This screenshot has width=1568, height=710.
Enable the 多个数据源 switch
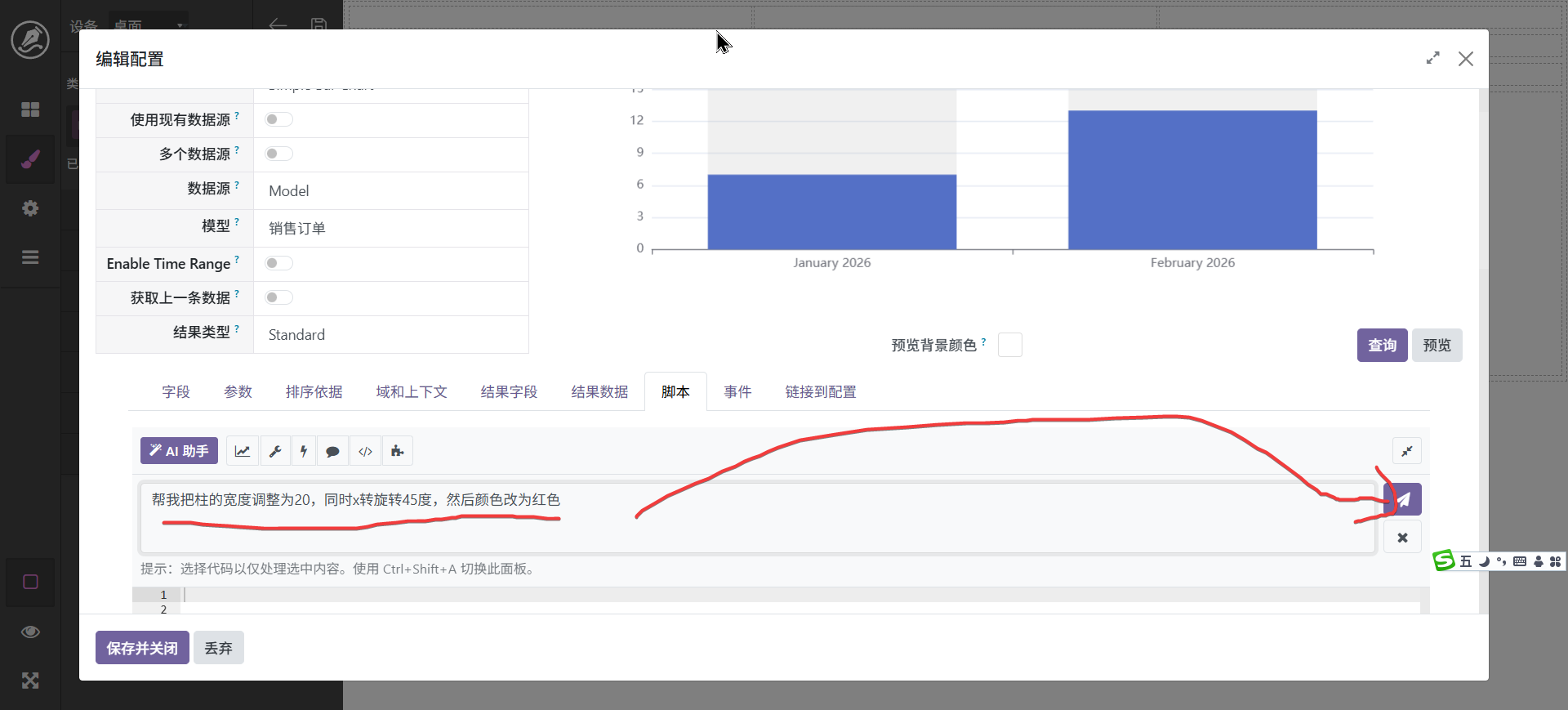[x=278, y=154]
